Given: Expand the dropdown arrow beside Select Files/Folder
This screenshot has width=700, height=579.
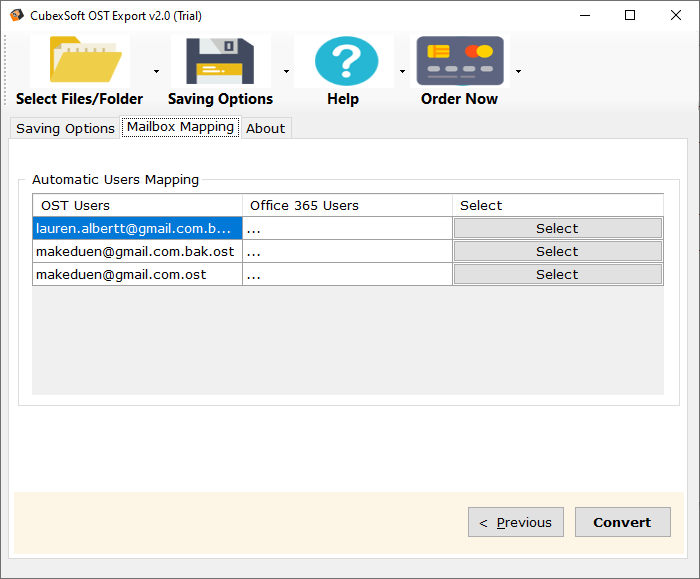Looking at the screenshot, I should tap(156, 72).
